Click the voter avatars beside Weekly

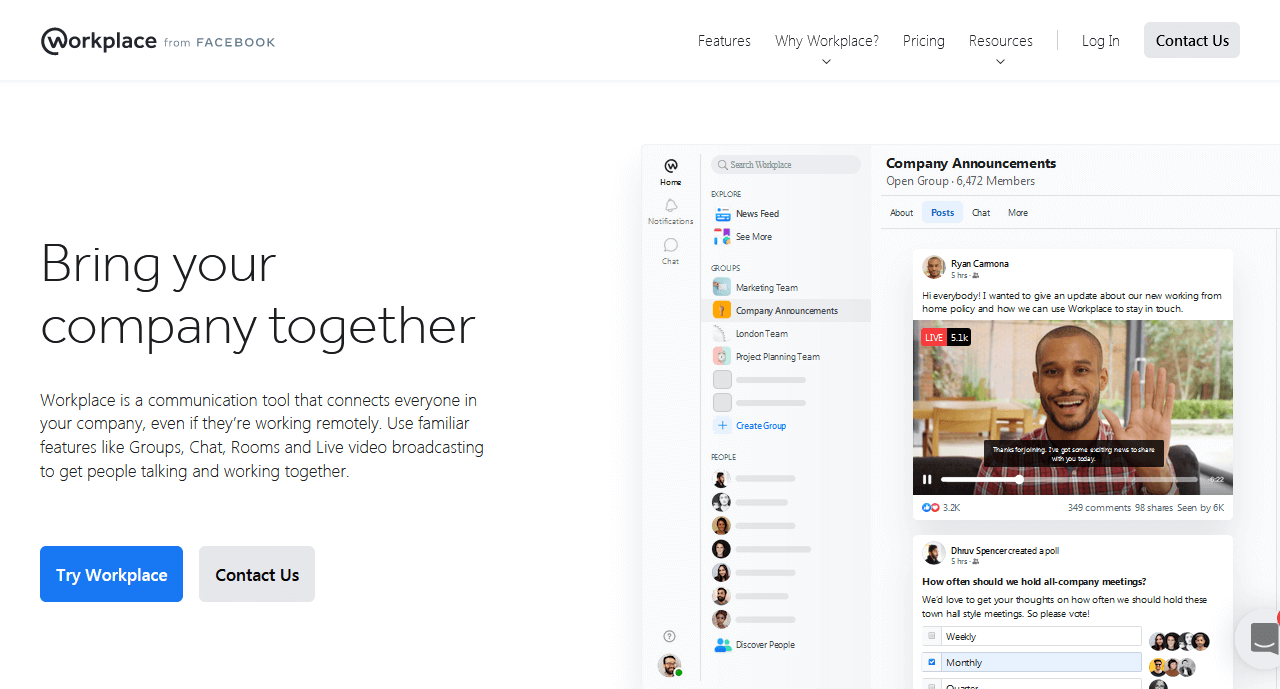pyautogui.click(x=1179, y=641)
